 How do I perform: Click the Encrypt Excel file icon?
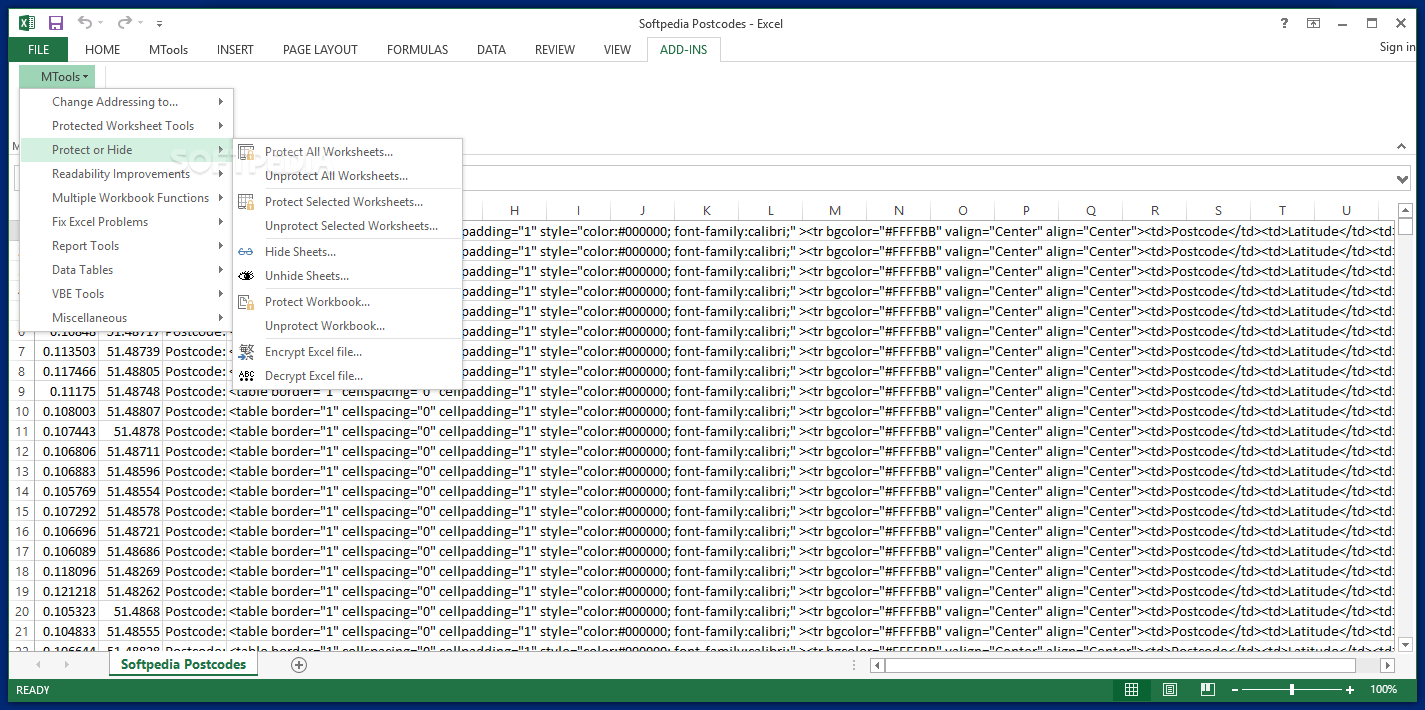pos(246,352)
